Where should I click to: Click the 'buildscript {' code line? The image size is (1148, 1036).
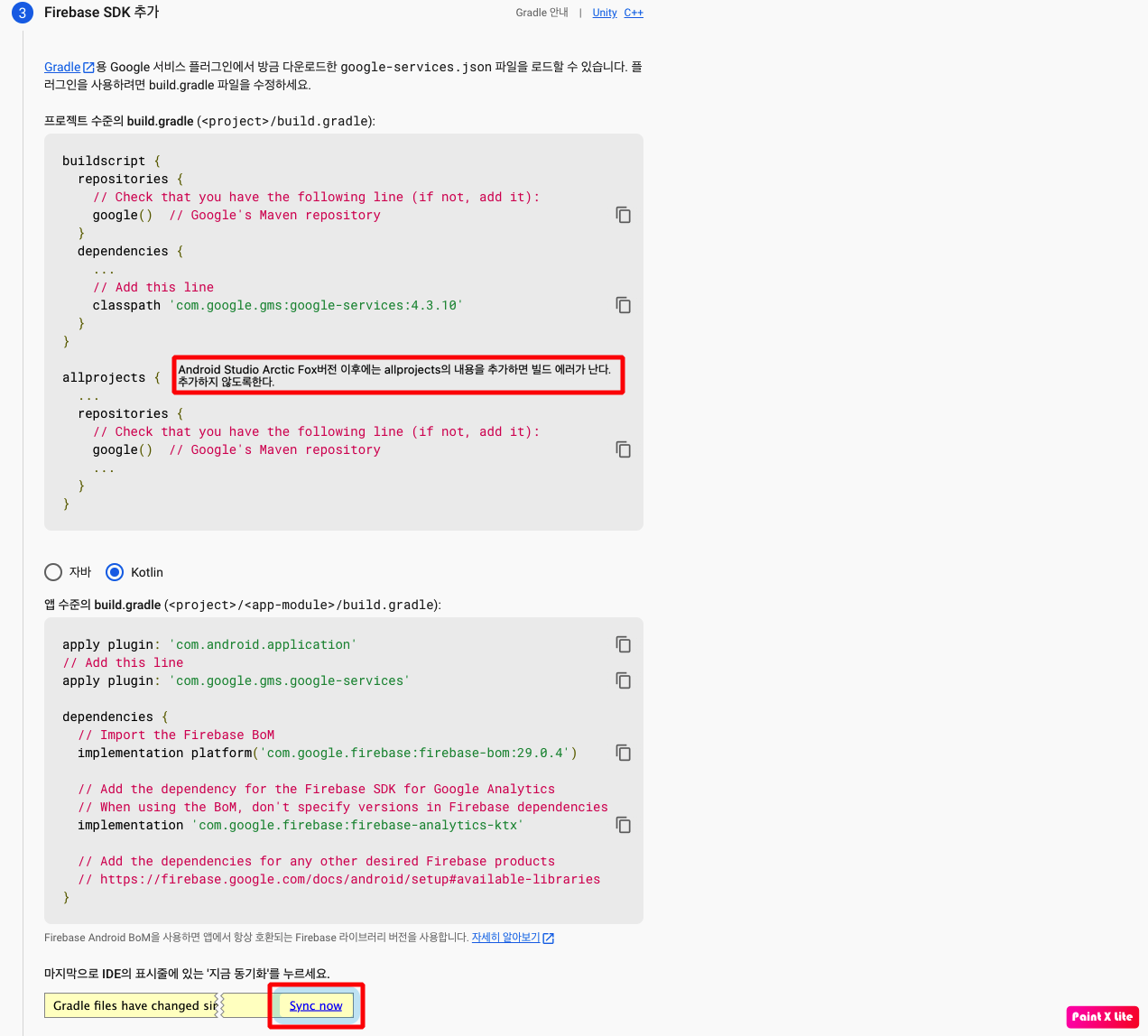(111, 161)
